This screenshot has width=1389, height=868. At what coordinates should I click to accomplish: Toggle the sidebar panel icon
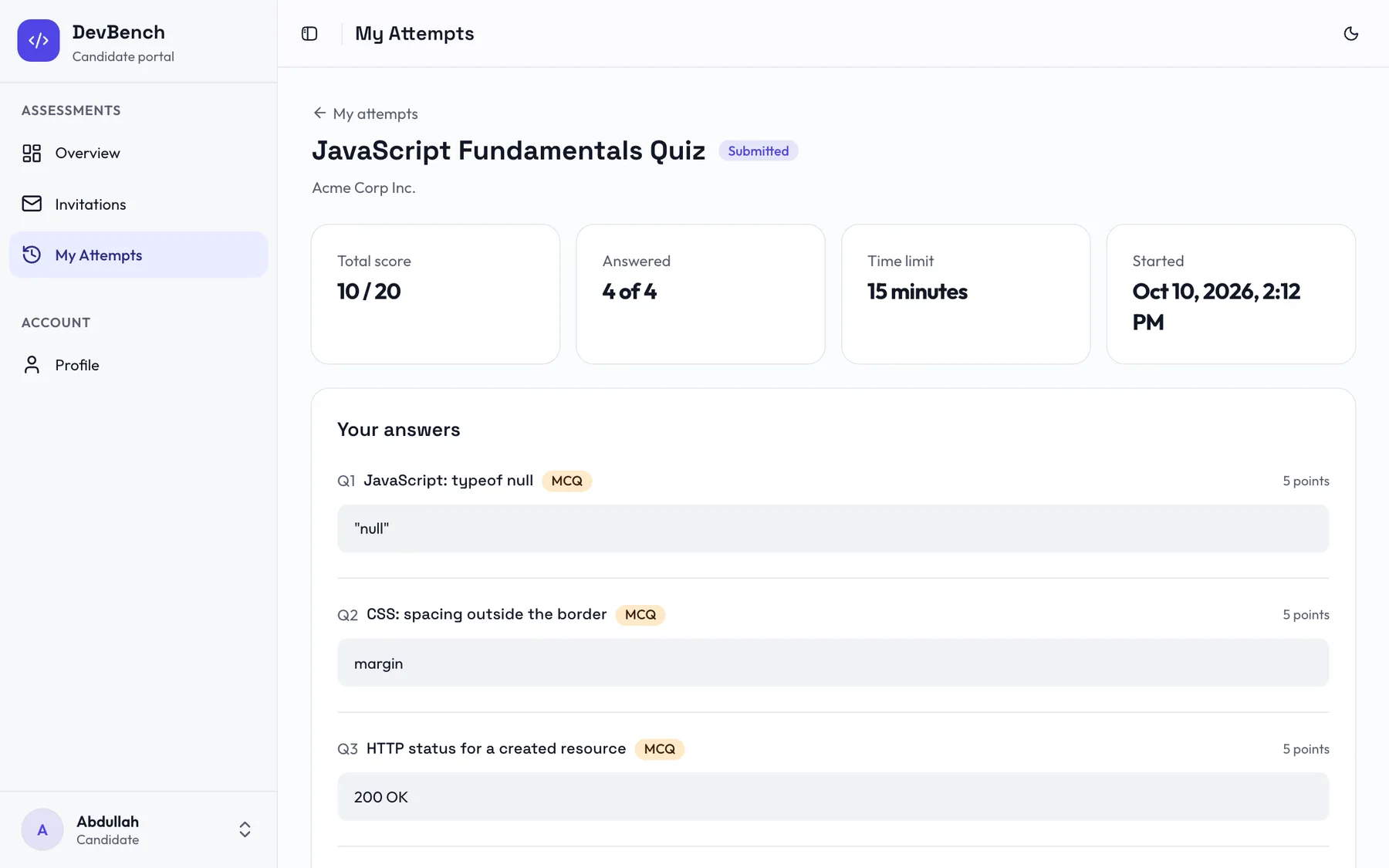tap(309, 33)
